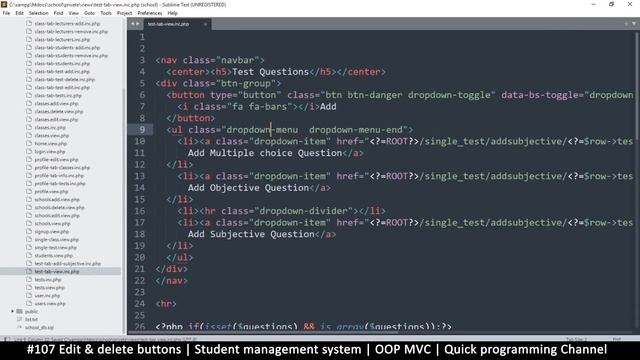Open the Project menu
640x360 pixels.
point(124,13)
